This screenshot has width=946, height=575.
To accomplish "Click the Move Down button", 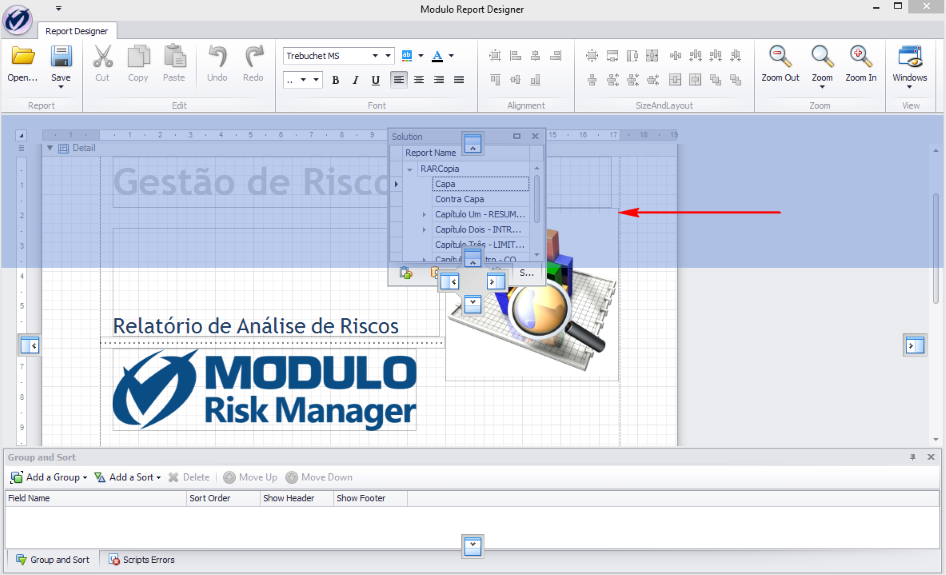I will [319, 477].
